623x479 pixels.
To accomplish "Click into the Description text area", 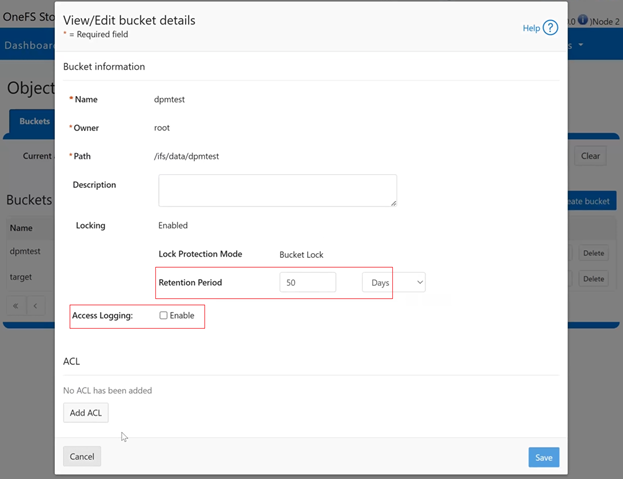I will [x=277, y=190].
